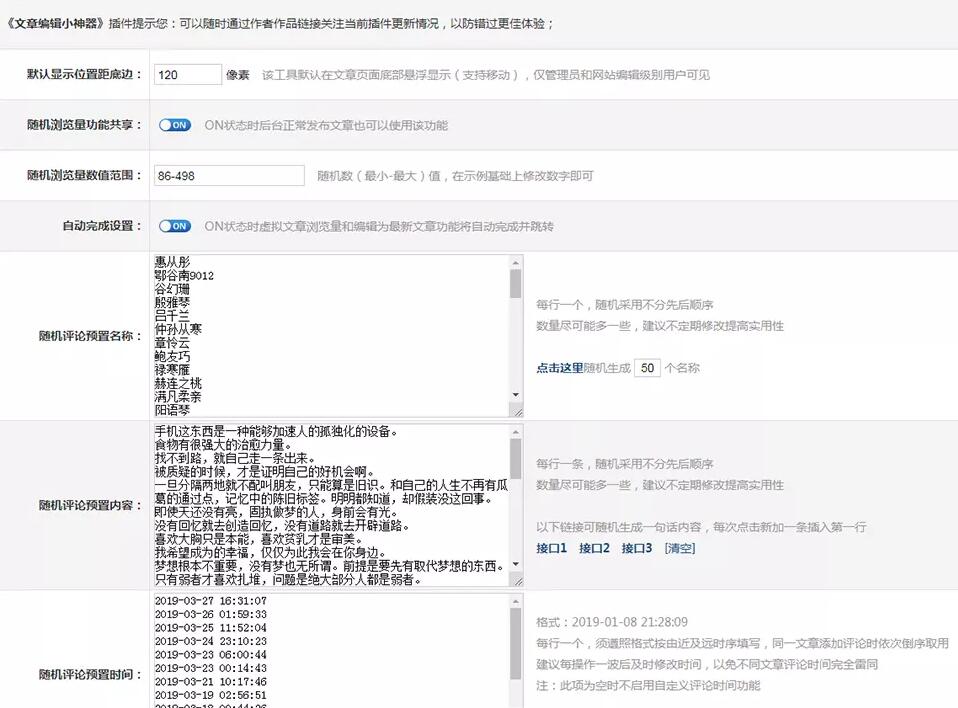Screen dimensions: 958x708
Task: Click the comment line starting 找不到路
Action: (235, 458)
